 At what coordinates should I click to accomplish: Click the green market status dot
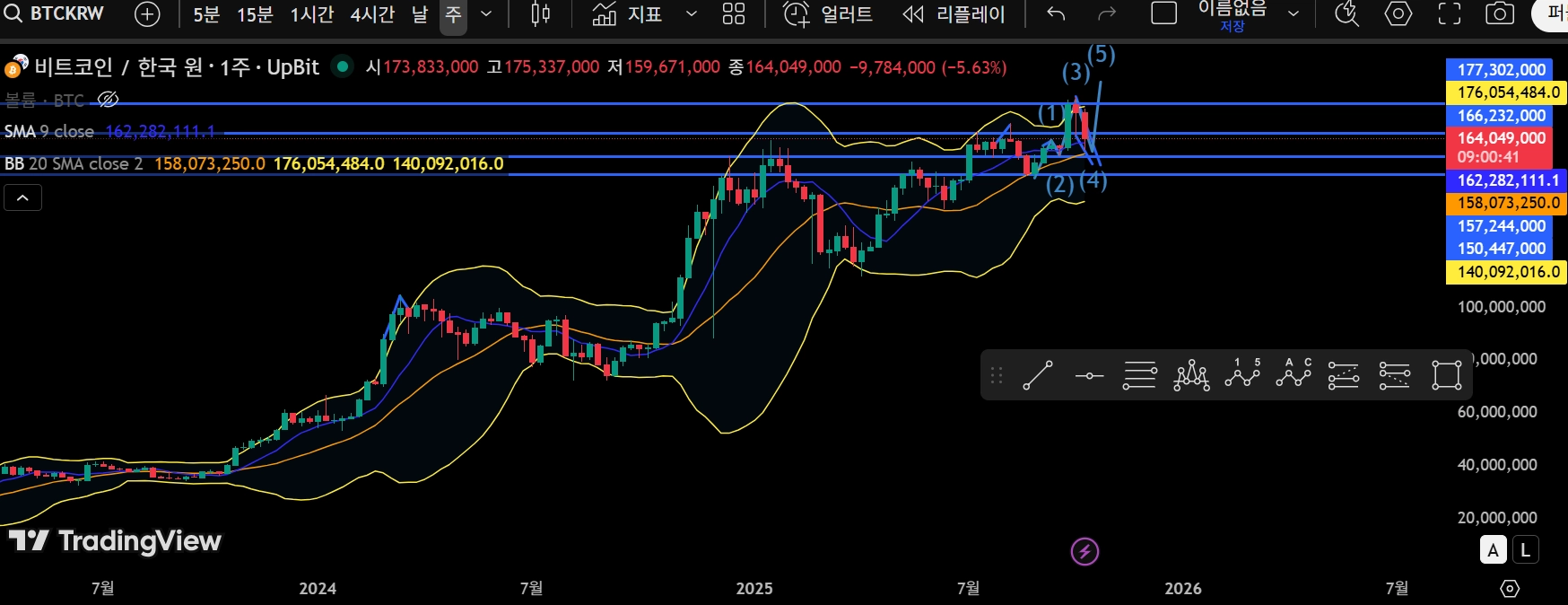(342, 66)
